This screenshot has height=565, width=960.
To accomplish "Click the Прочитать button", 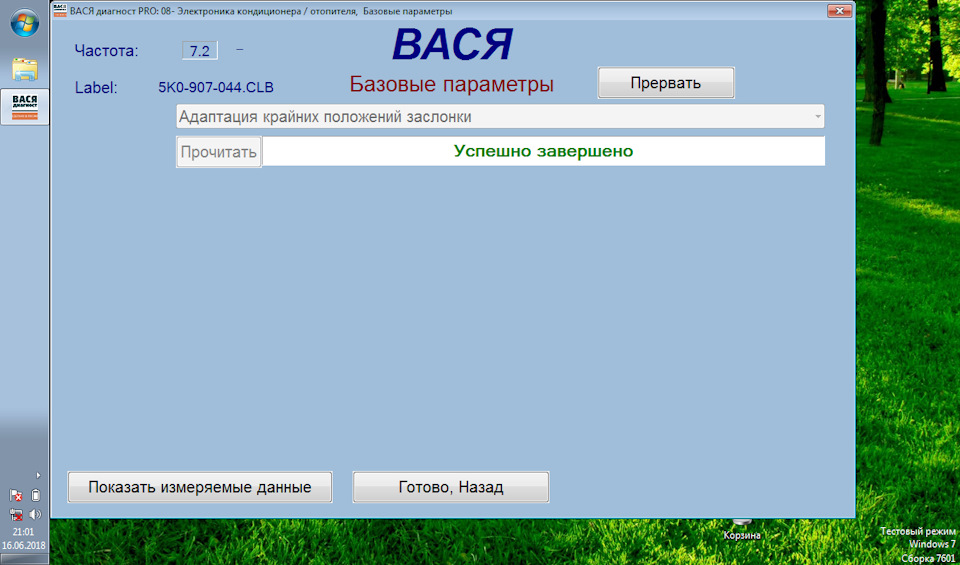I will pyautogui.click(x=219, y=152).
